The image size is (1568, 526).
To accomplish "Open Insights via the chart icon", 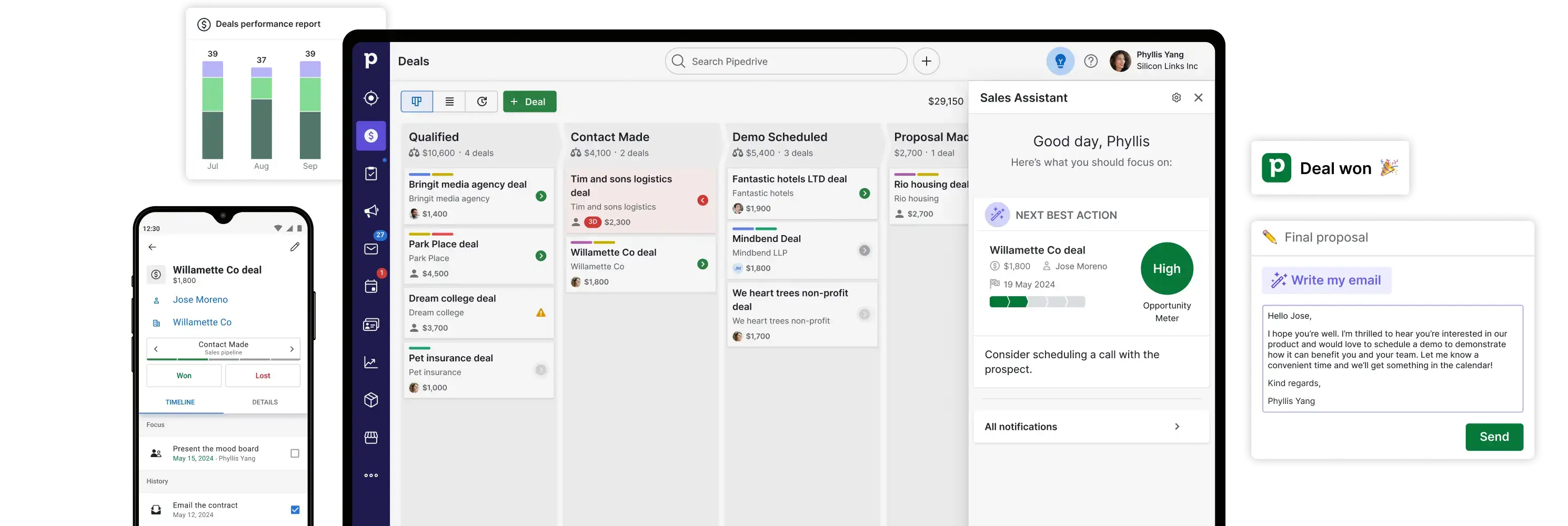I will [x=371, y=362].
